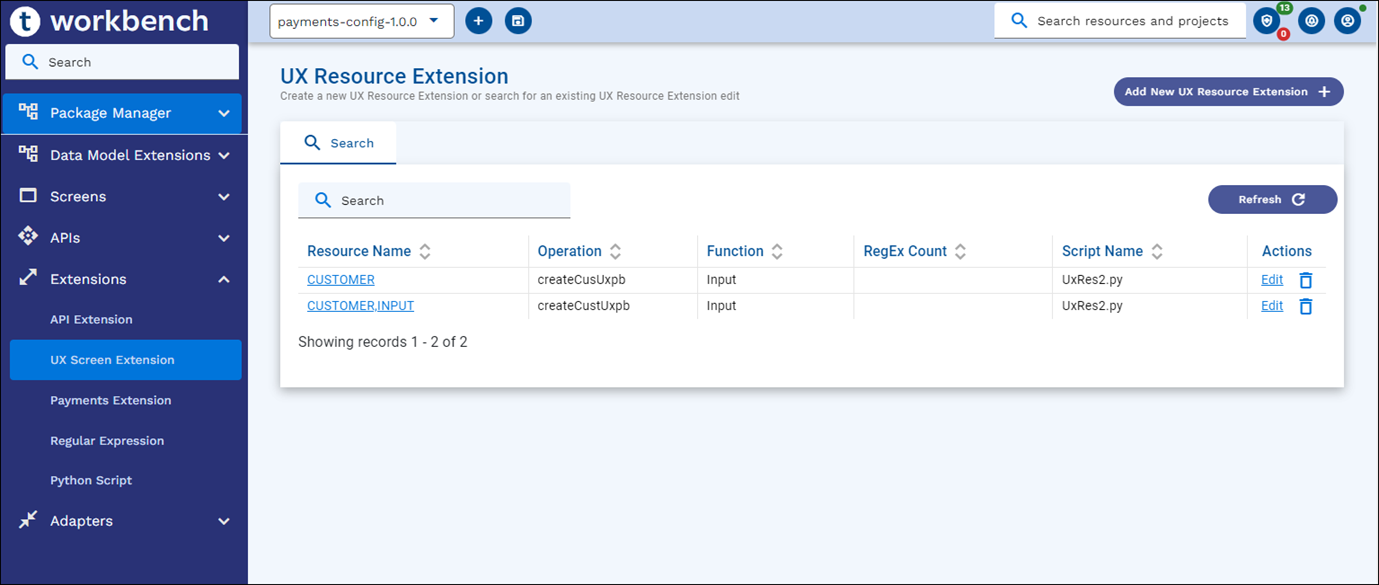Sort table by Script Name column arrows
The height and width of the screenshot is (585, 1379).
coord(1157,252)
